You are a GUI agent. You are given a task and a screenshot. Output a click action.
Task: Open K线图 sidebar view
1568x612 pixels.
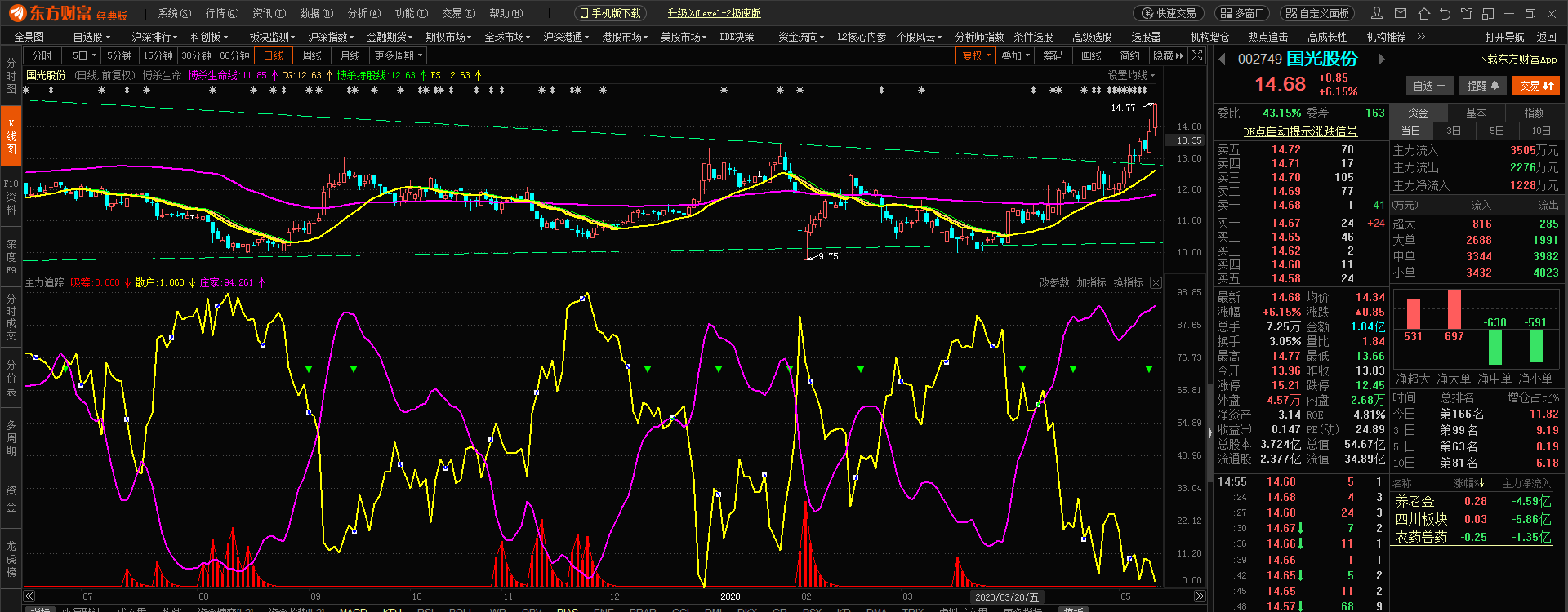11,136
